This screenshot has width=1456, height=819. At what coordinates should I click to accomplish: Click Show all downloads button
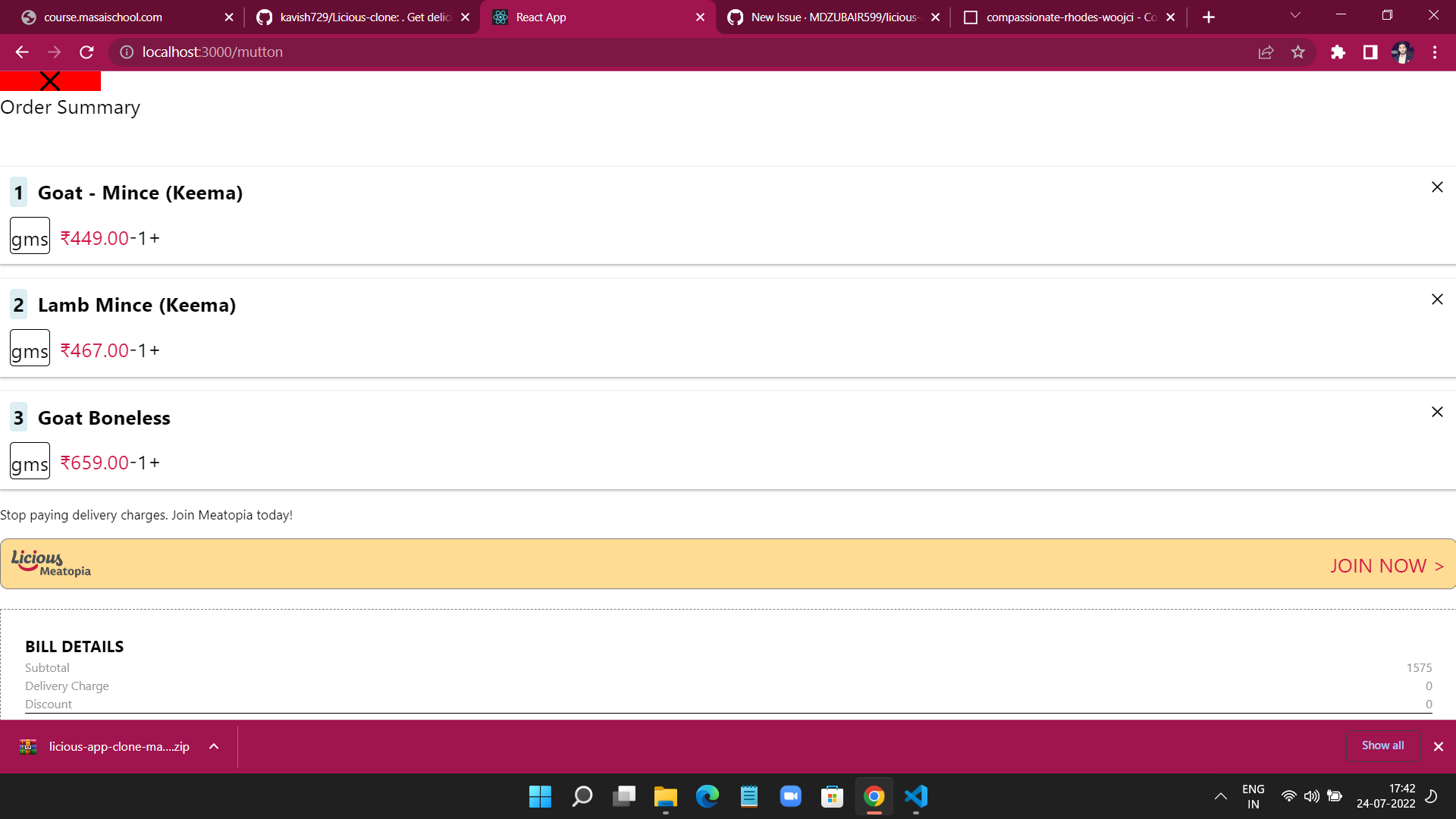point(1382,745)
